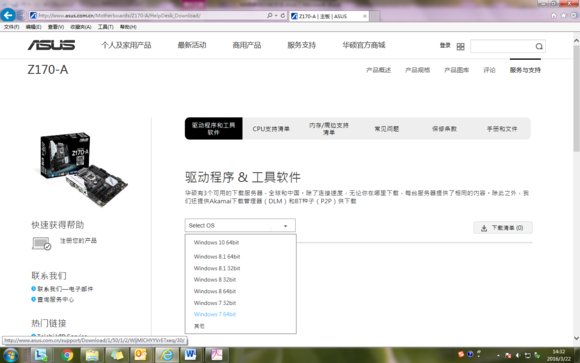Click the 下载清单 (0) button
The image size is (580, 363).
[503, 228]
